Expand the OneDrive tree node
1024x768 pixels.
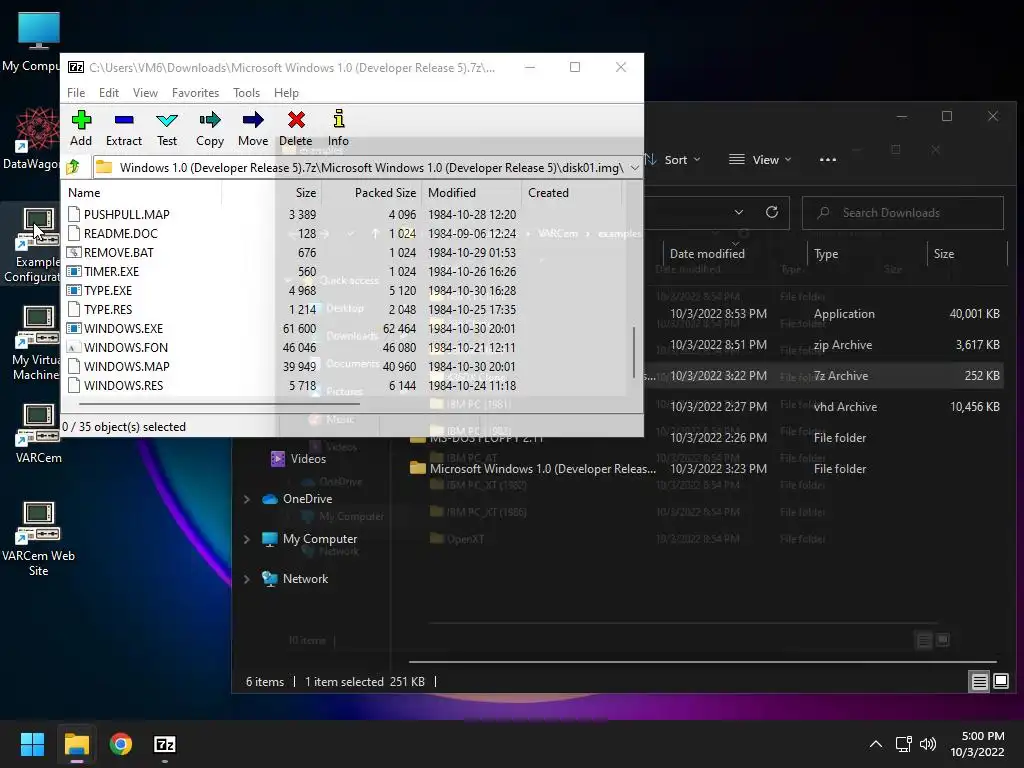pos(247,499)
